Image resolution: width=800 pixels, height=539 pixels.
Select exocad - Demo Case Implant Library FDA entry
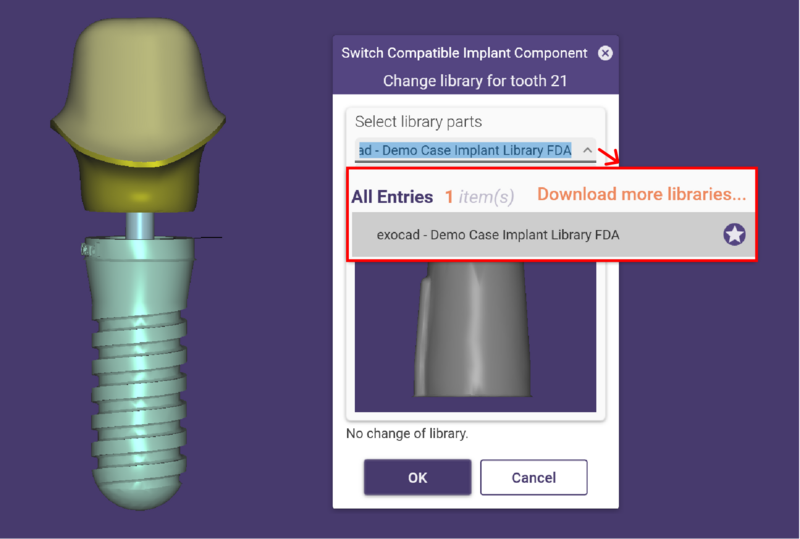tap(553, 235)
